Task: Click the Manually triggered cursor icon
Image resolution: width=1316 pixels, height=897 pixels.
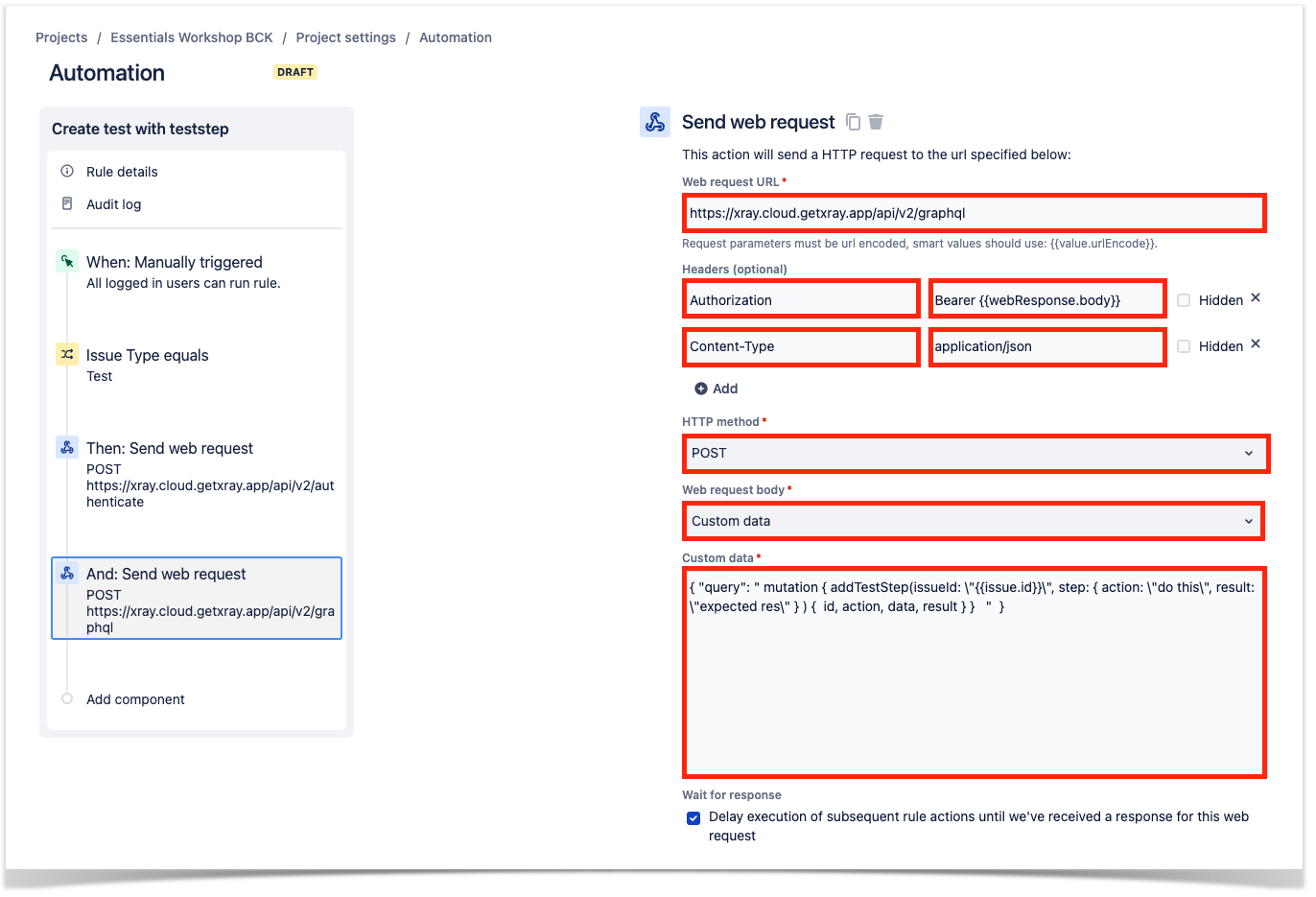Action: point(67,261)
